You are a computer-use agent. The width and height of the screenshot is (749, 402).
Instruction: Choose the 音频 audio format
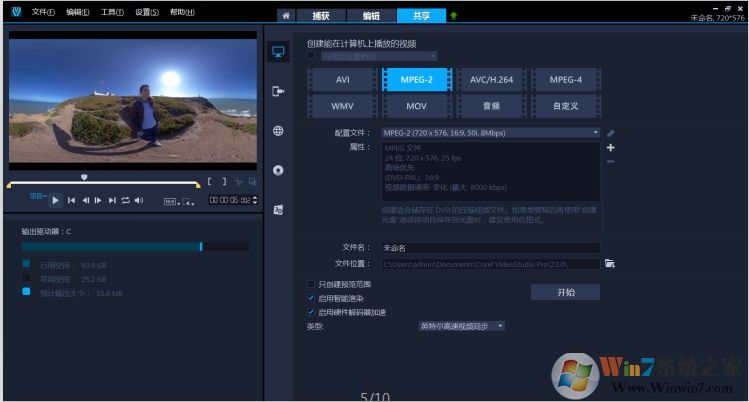coord(491,106)
